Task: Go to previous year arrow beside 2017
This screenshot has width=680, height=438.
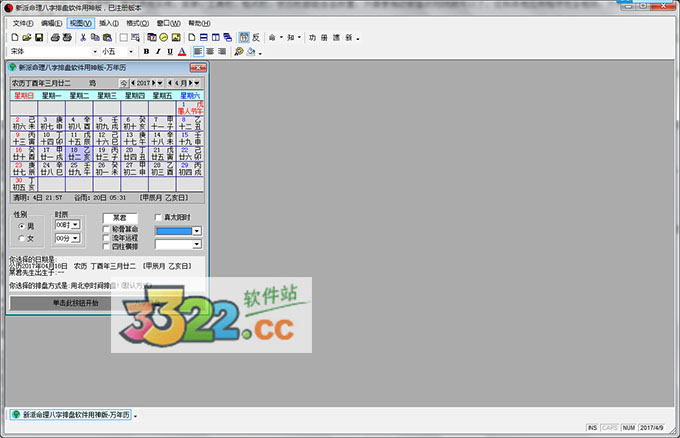Action: (x=133, y=83)
